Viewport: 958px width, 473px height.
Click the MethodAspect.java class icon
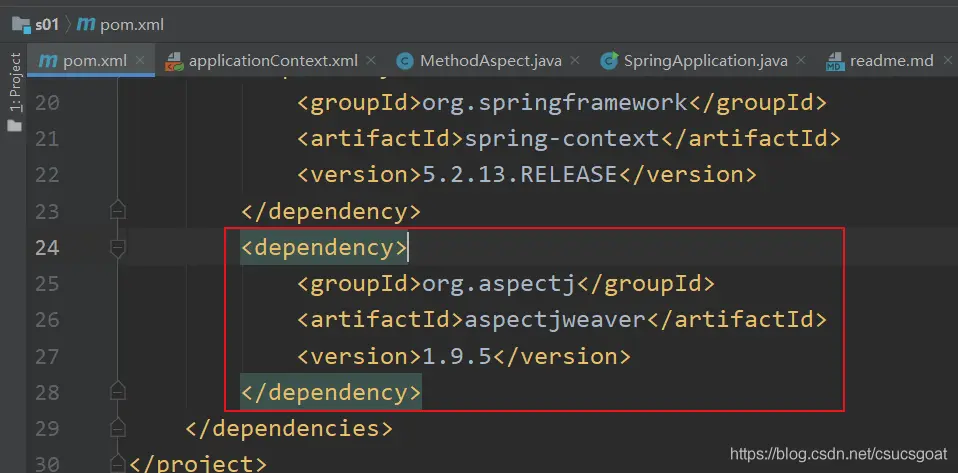404,61
